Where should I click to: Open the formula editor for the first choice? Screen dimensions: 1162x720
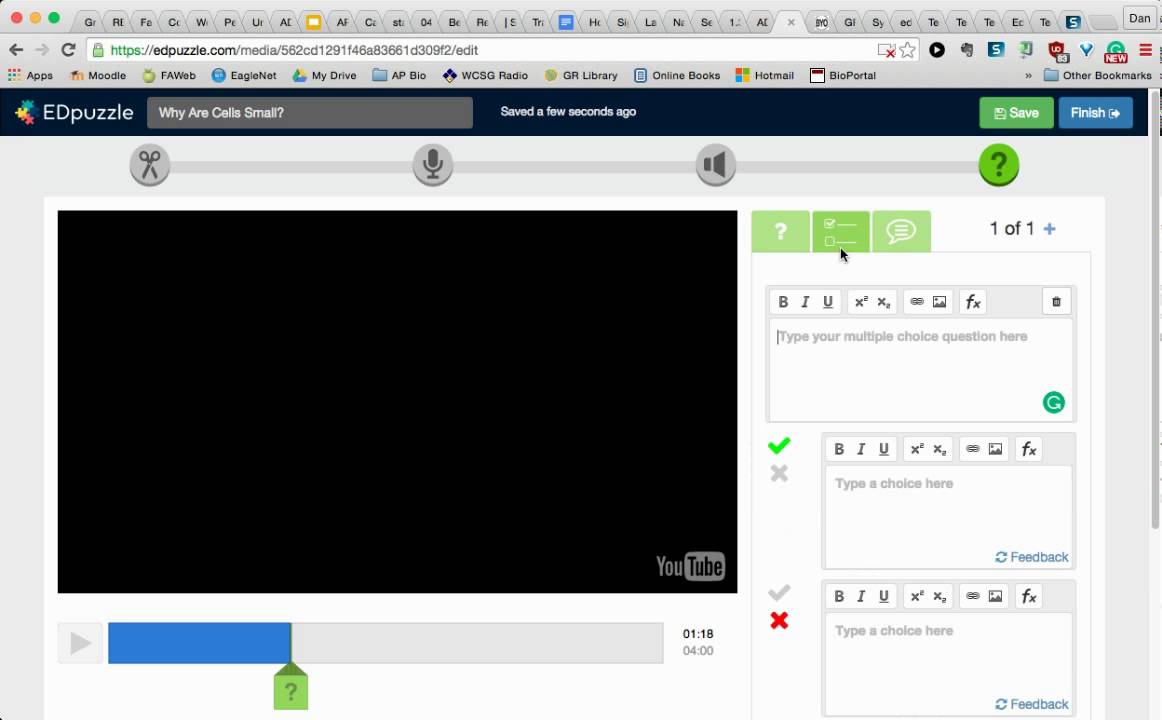pyautogui.click(x=1029, y=449)
